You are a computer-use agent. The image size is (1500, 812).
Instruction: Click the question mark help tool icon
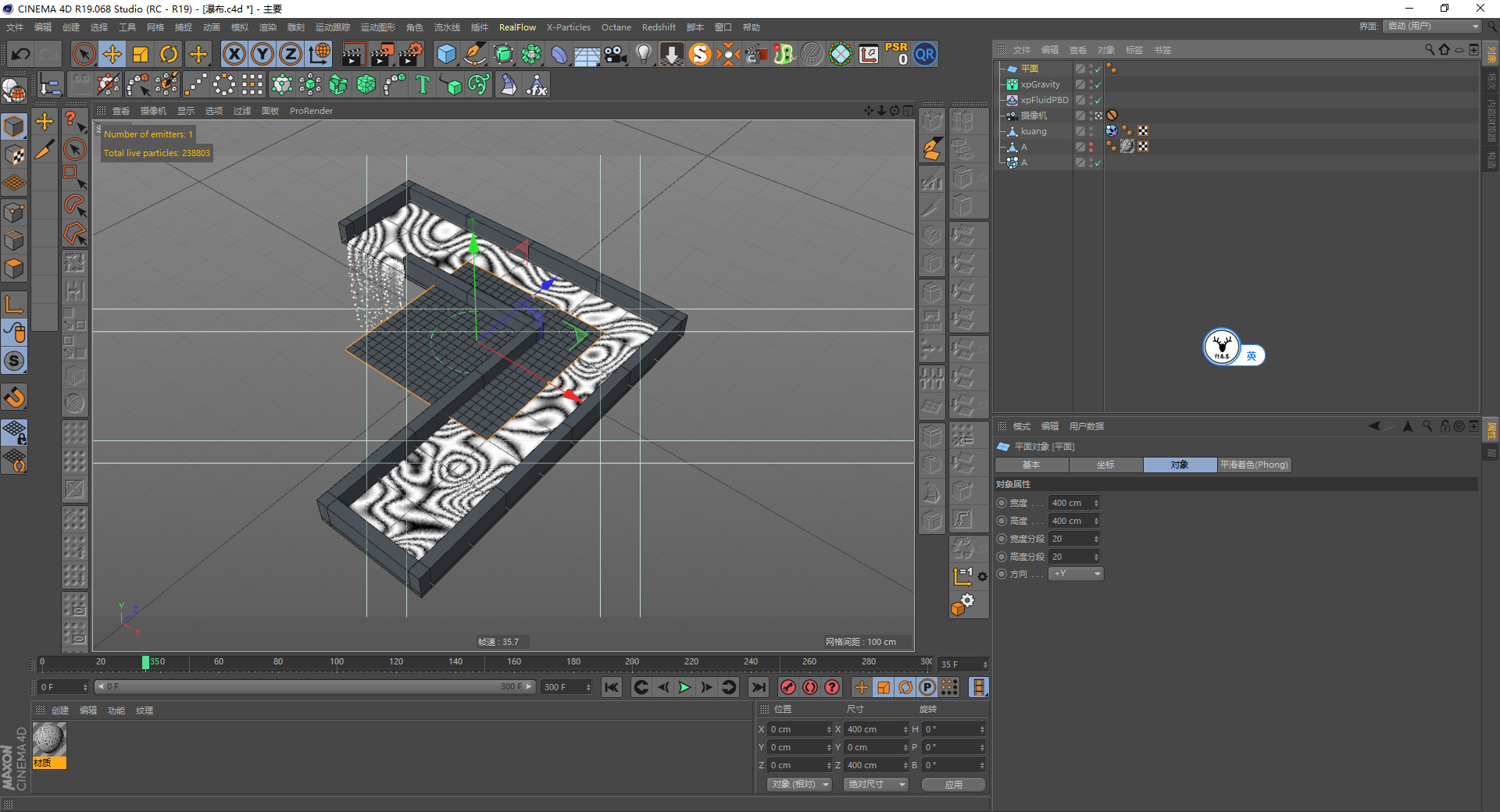tap(74, 121)
